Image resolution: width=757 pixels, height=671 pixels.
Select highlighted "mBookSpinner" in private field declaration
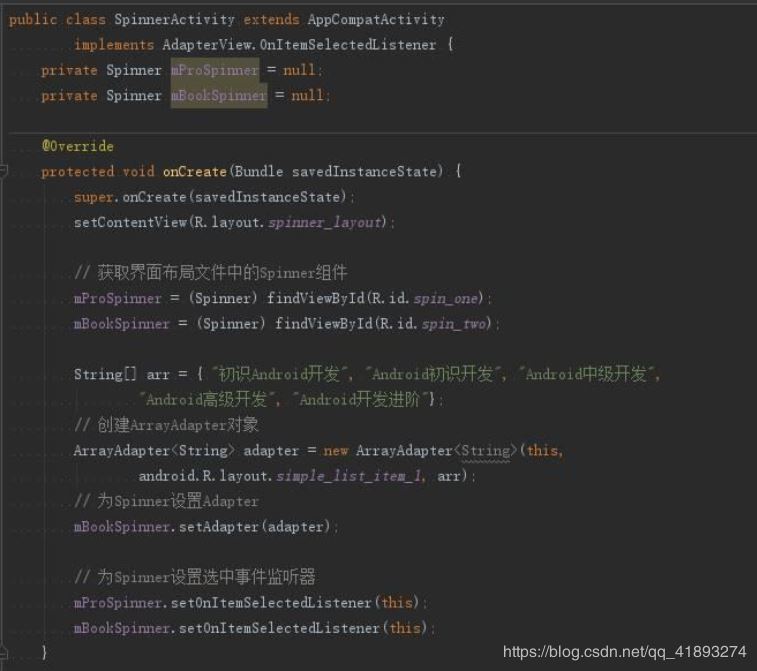point(219,96)
